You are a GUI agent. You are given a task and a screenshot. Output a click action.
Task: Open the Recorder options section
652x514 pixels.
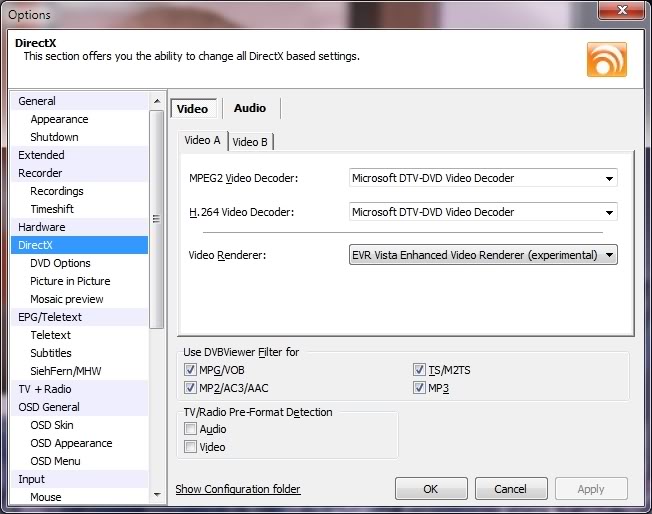tap(79, 173)
